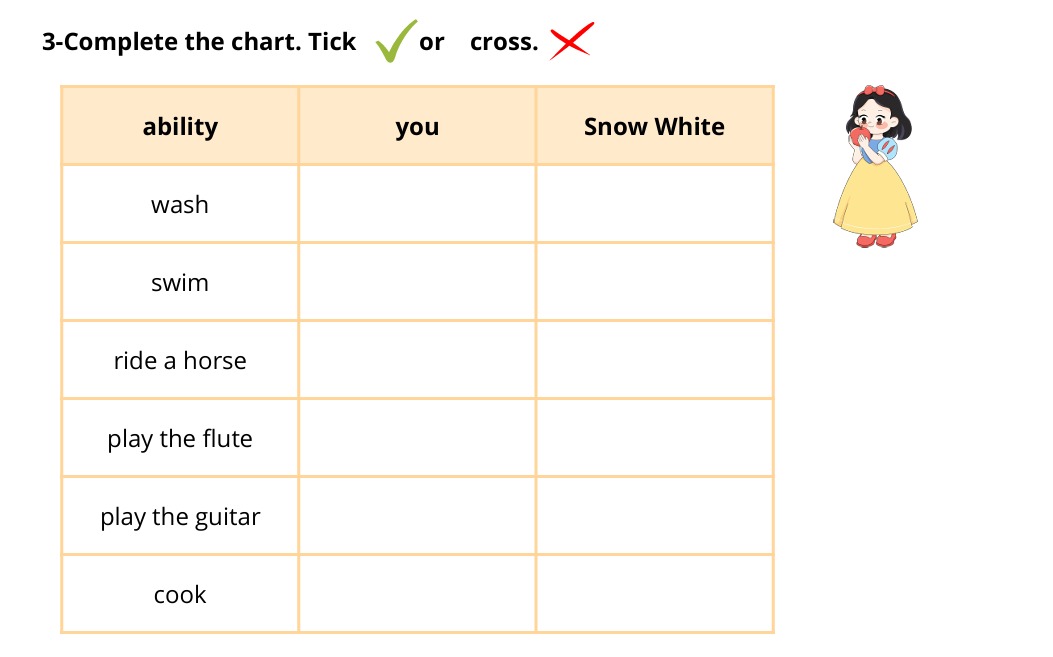Viewport: 1053px width, 657px height.
Task: Click the green tick mark icon
Action: [x=396, y=41]
